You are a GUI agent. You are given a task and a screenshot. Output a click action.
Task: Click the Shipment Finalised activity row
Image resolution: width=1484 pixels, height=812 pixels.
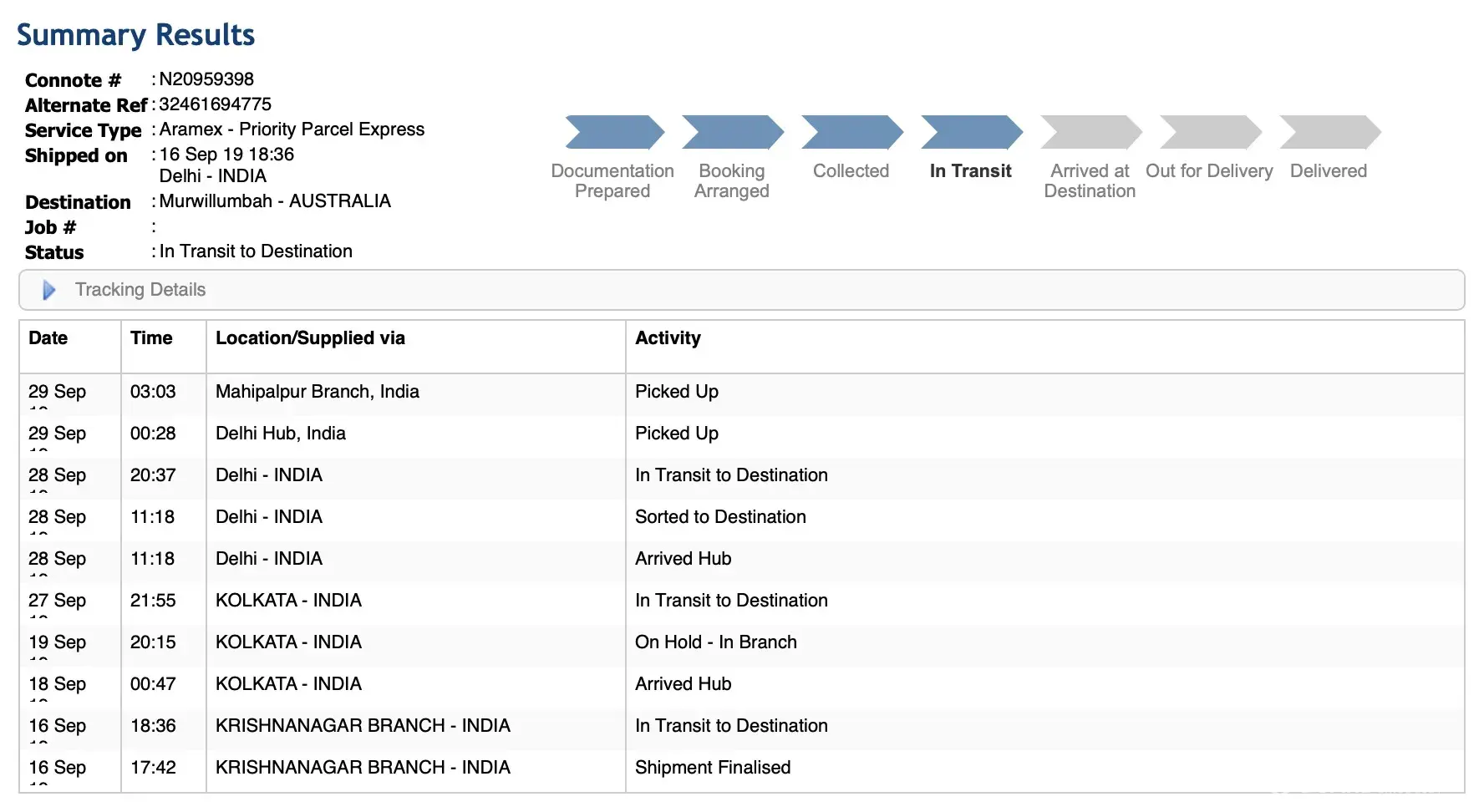pos(712,768)
